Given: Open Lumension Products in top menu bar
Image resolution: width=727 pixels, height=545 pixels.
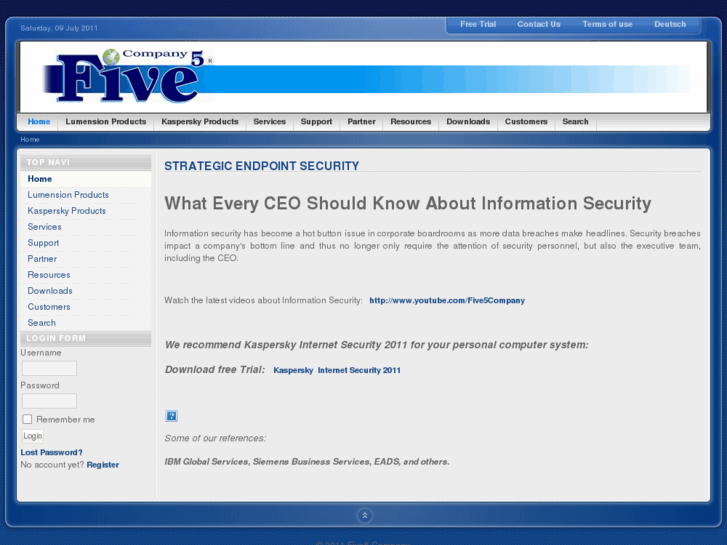Looking at the screenshot, I should click(x=106, y=122).
